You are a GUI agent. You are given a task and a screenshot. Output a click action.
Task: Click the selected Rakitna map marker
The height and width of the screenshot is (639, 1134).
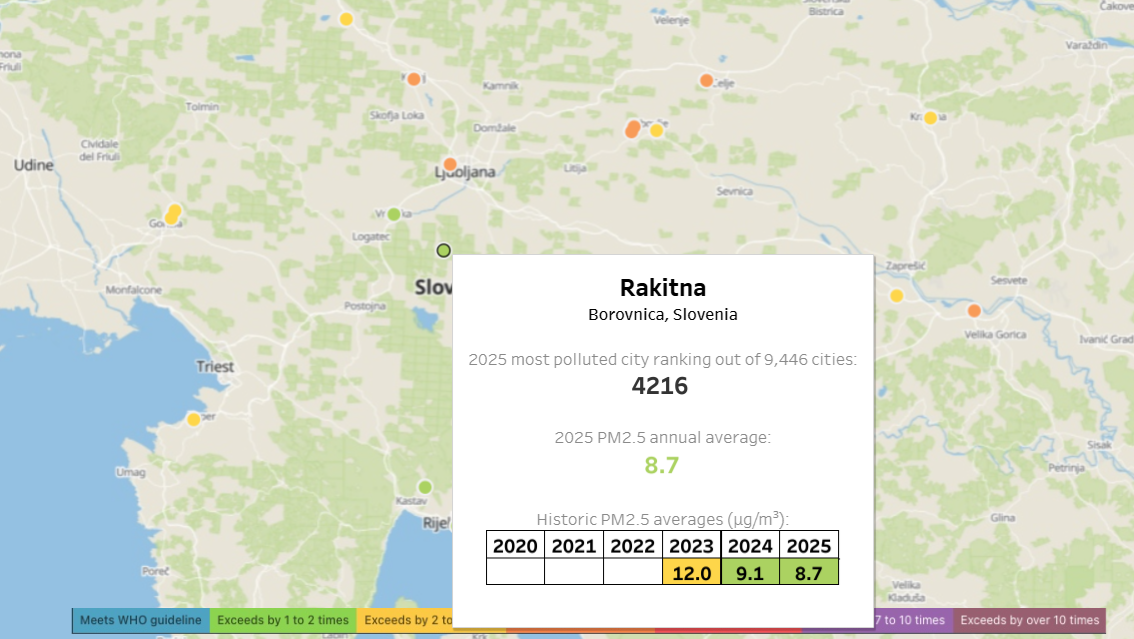coord(444,250)
